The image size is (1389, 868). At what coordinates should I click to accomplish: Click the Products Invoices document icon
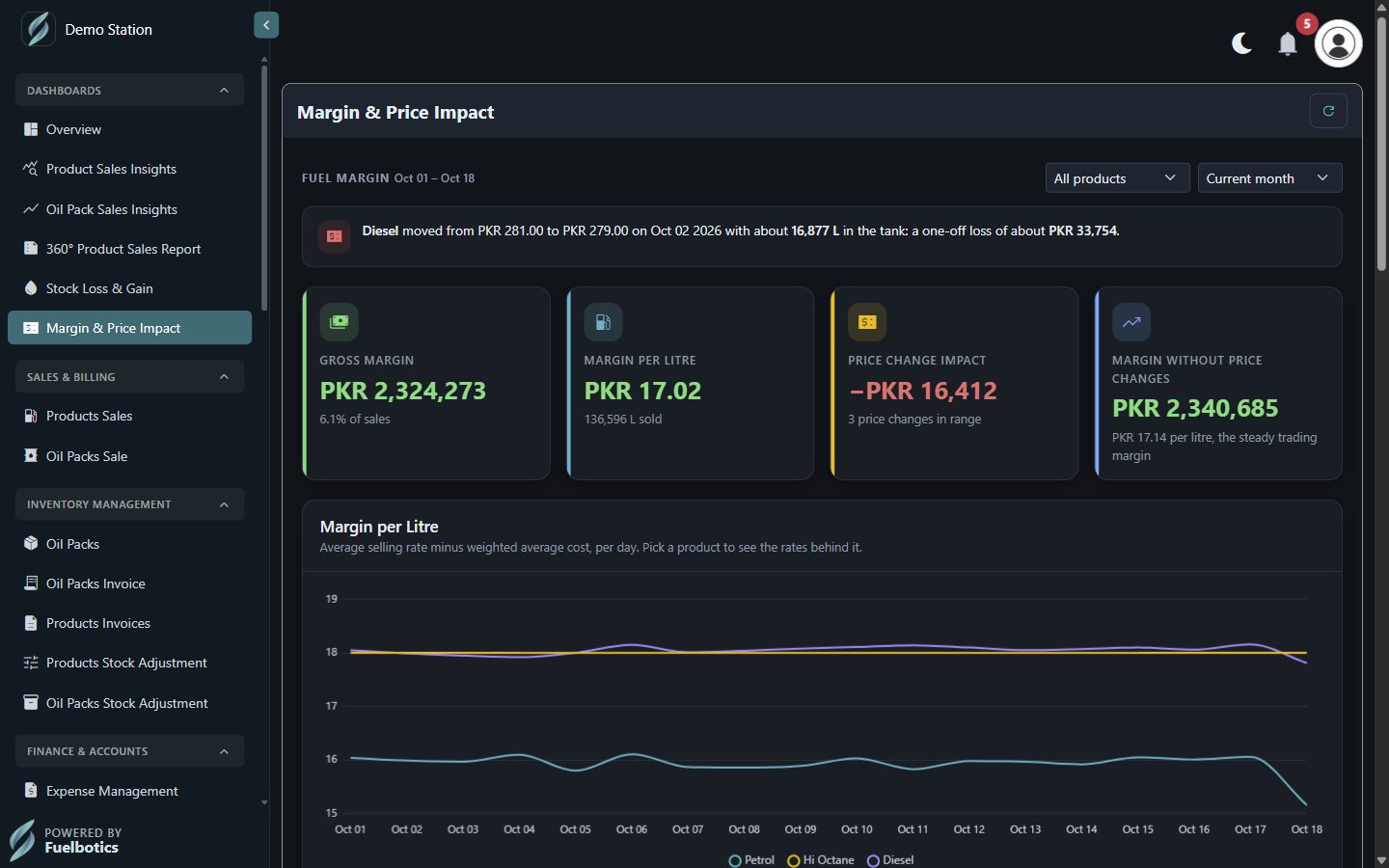(31, 623)
